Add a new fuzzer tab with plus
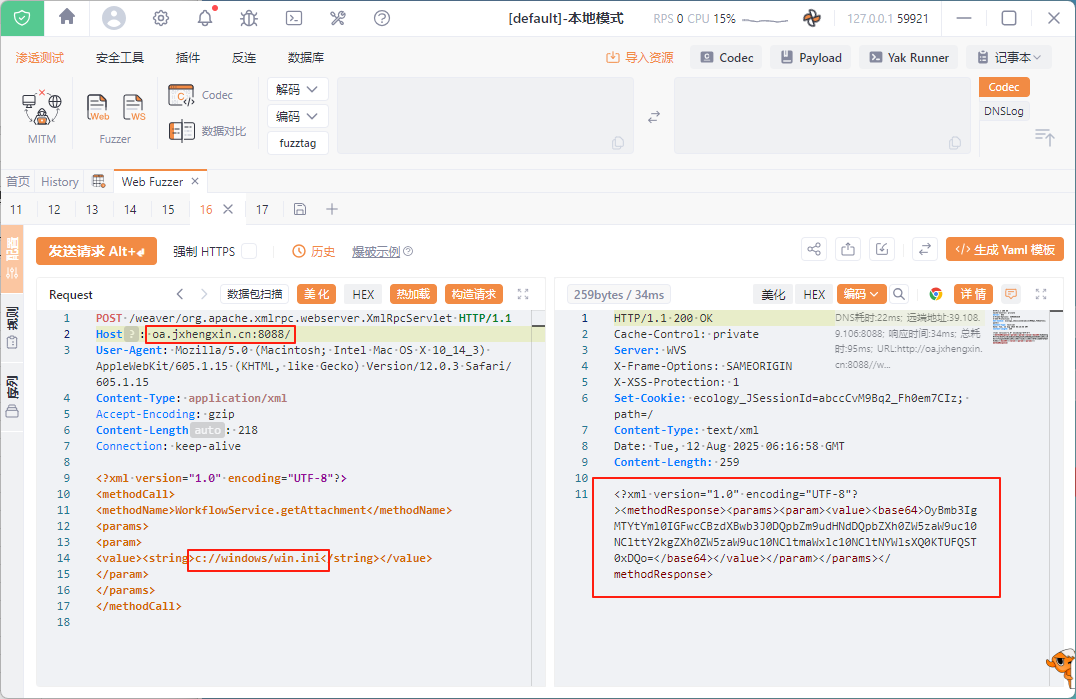Image resolution: width=1076 pixels, height=699 pixels. [332, 209]
